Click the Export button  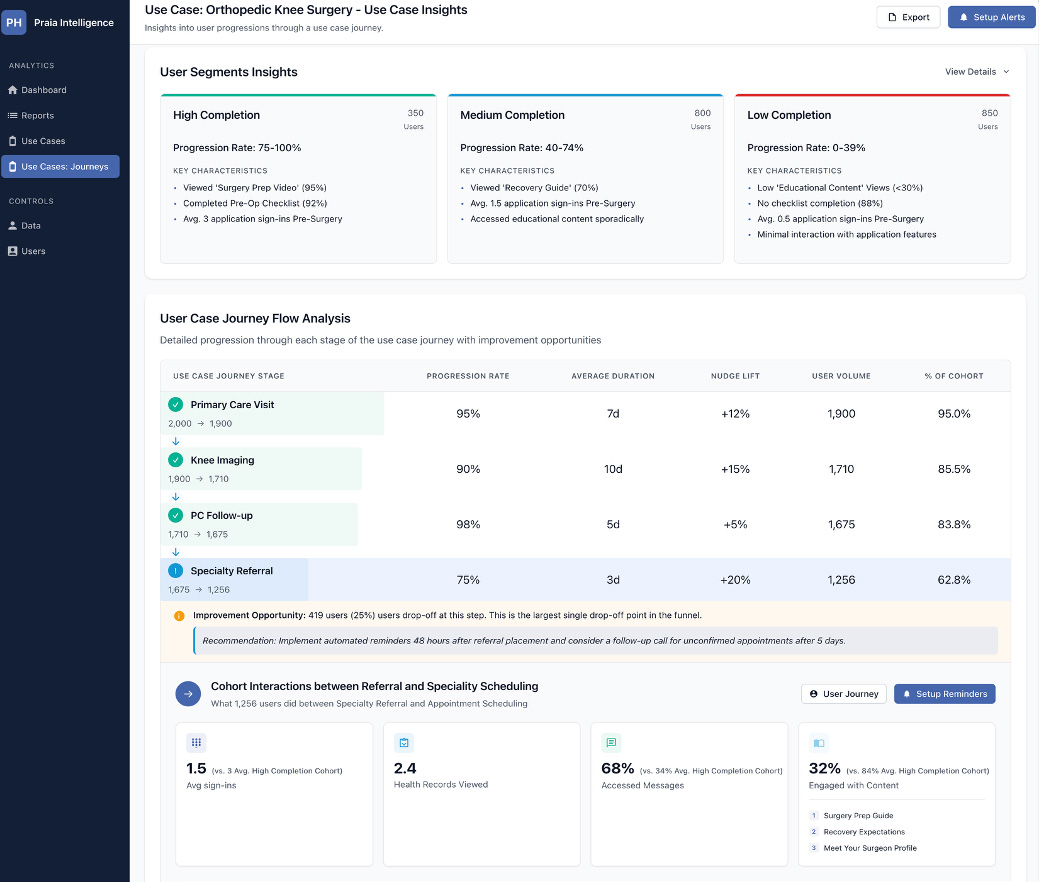coord(907,17)
